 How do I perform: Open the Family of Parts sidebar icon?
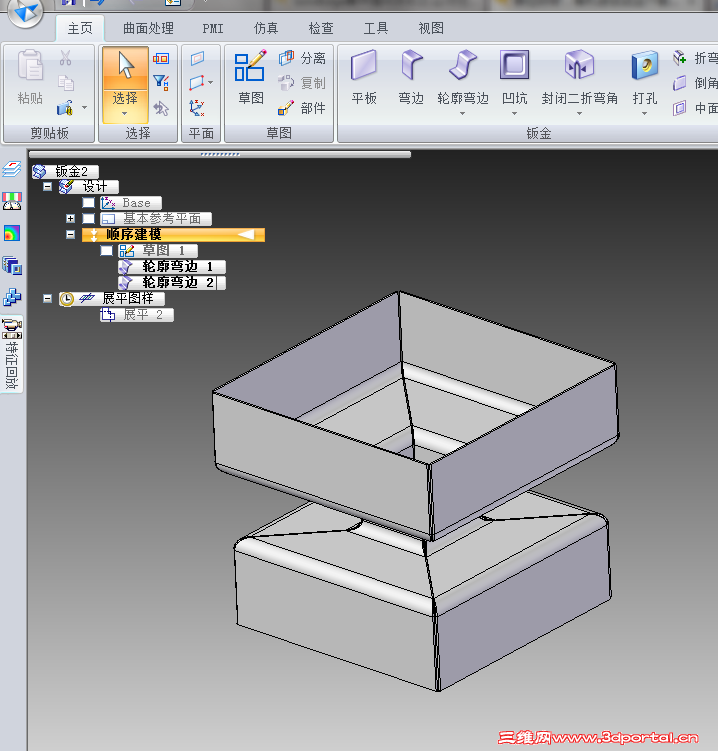click(x=12, y=297)
